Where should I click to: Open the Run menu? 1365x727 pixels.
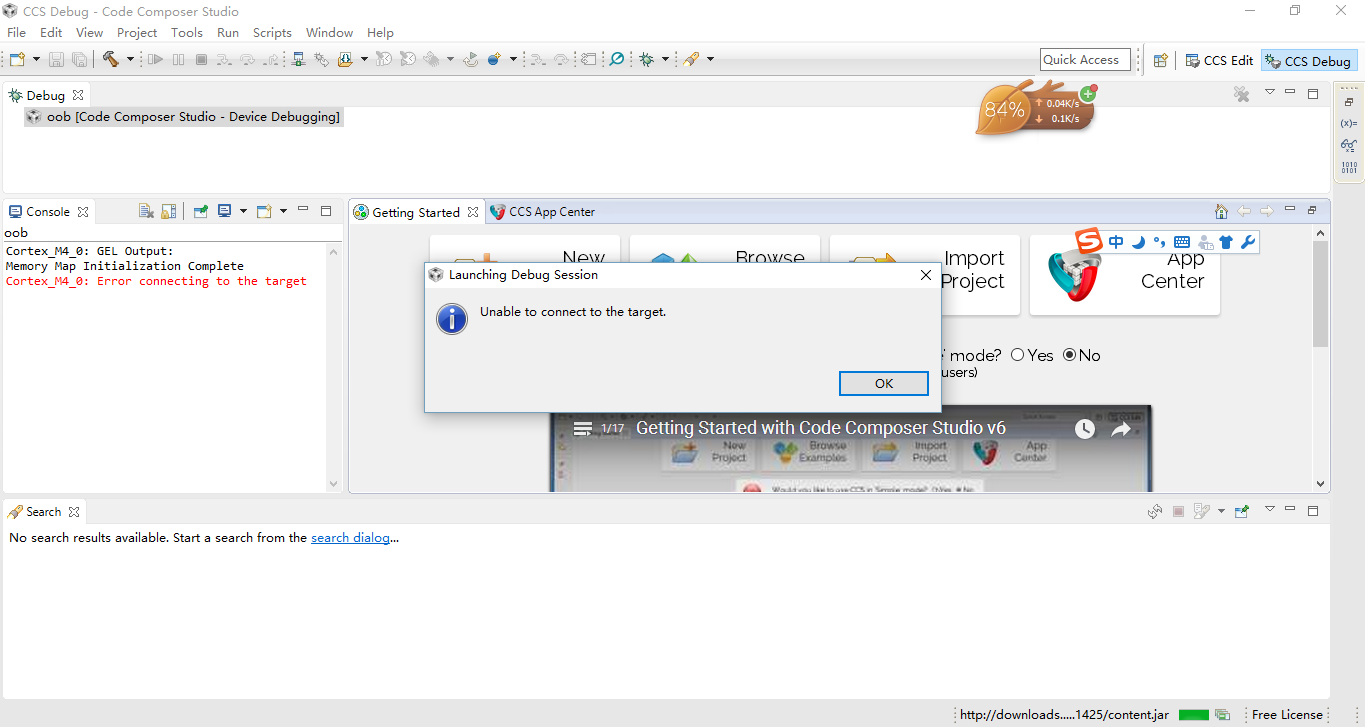[228, 32]
